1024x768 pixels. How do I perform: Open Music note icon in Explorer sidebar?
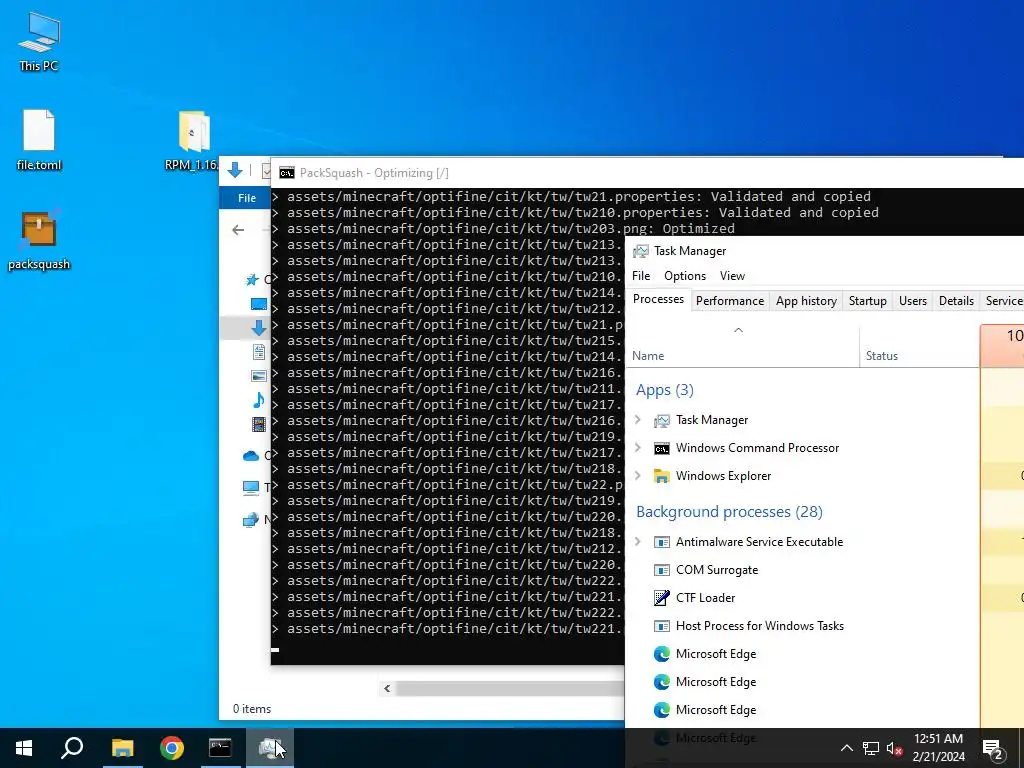click(259, 400)
